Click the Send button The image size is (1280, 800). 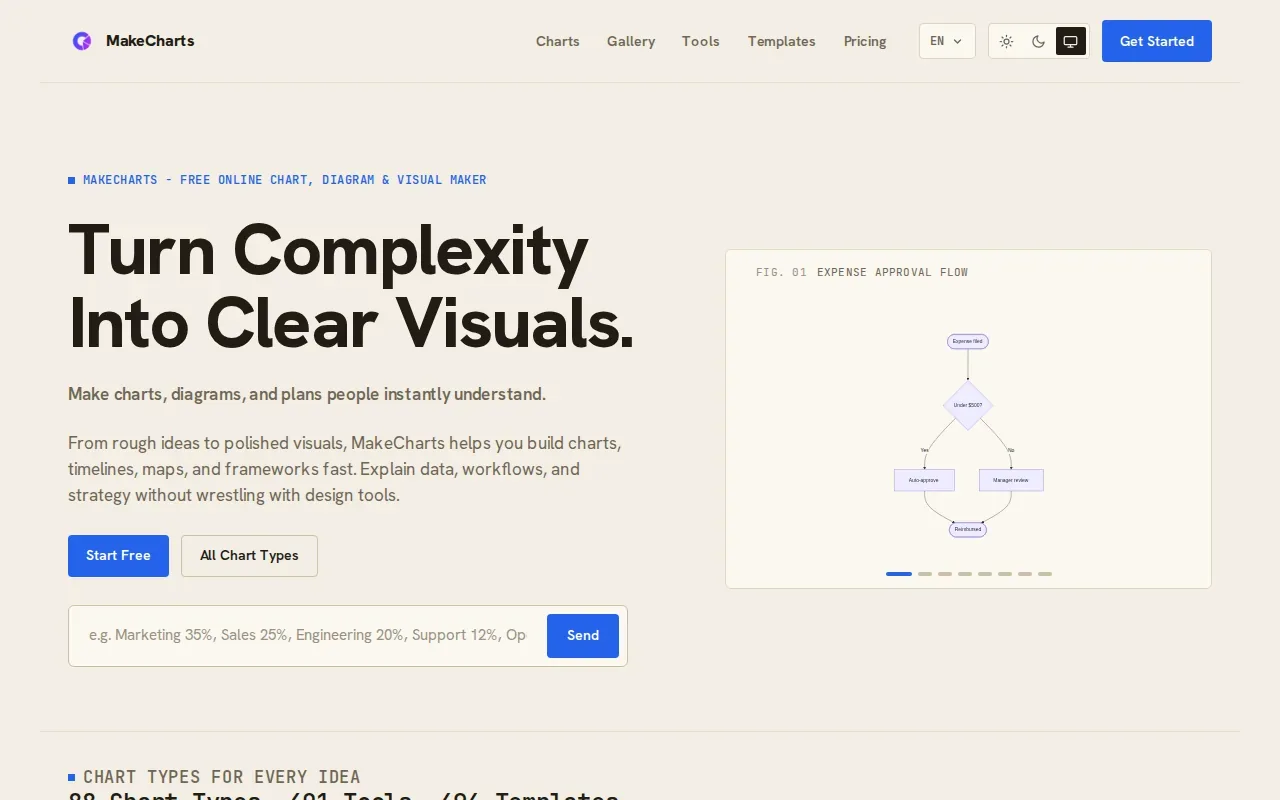(x=583, y=636)
